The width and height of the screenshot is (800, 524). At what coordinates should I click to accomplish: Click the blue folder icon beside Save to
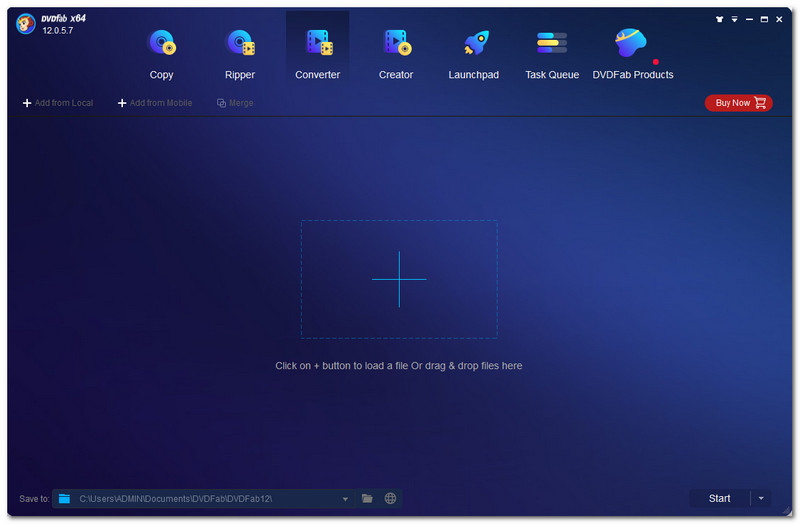click(x=64, y=499)
